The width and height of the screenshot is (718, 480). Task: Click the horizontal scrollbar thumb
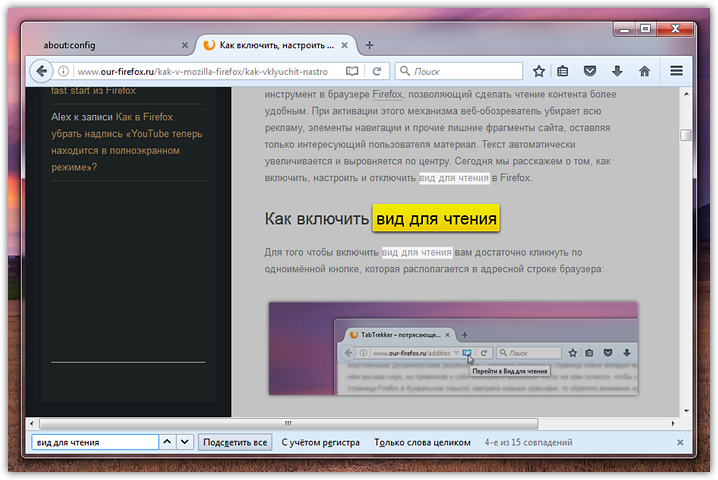click(289, 423)
